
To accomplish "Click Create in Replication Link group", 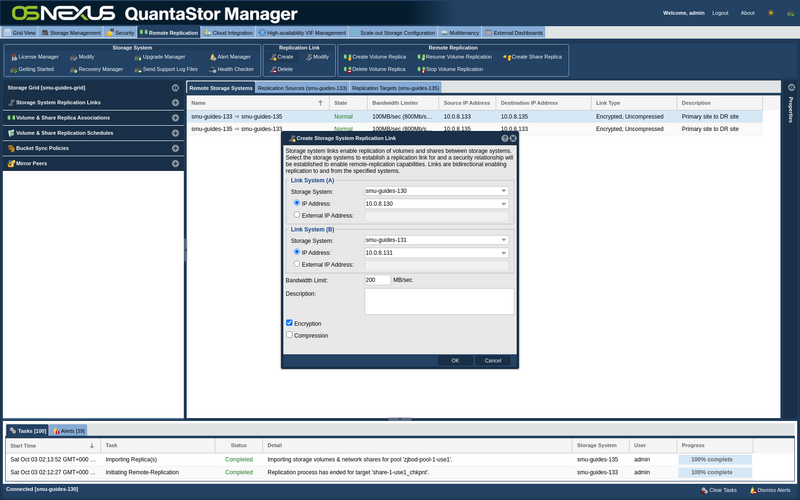I will click(x=282, y=57).
